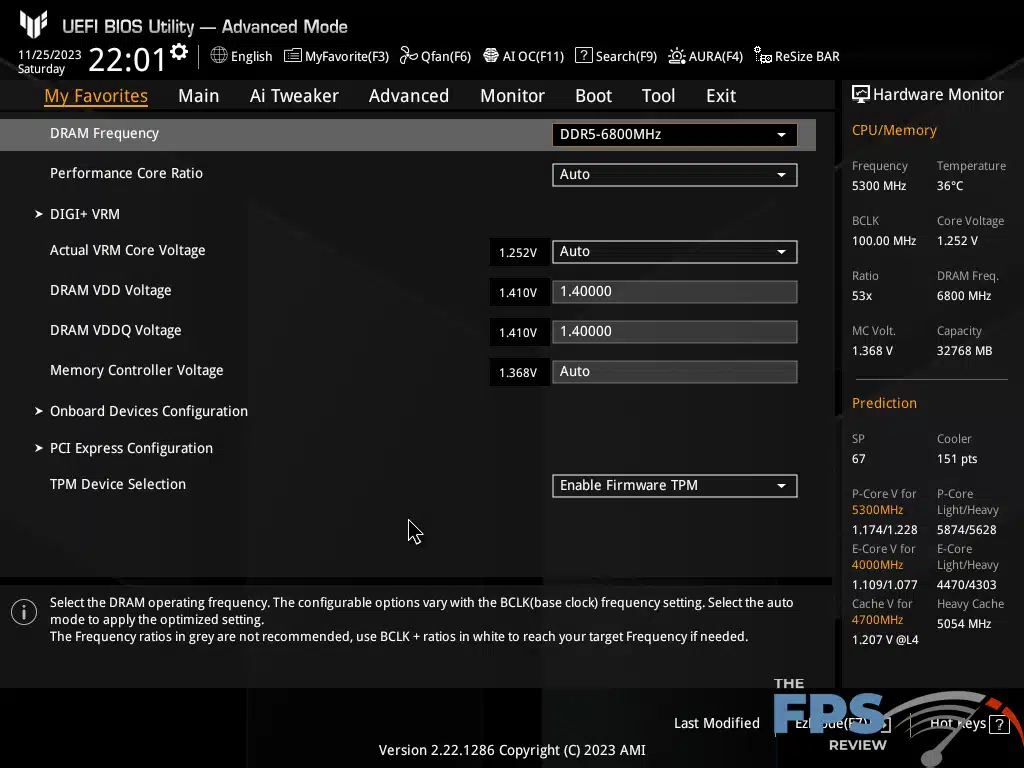1024x768 pixels.
Task: Click the Prediction section heading
Action: coord(884,403)
